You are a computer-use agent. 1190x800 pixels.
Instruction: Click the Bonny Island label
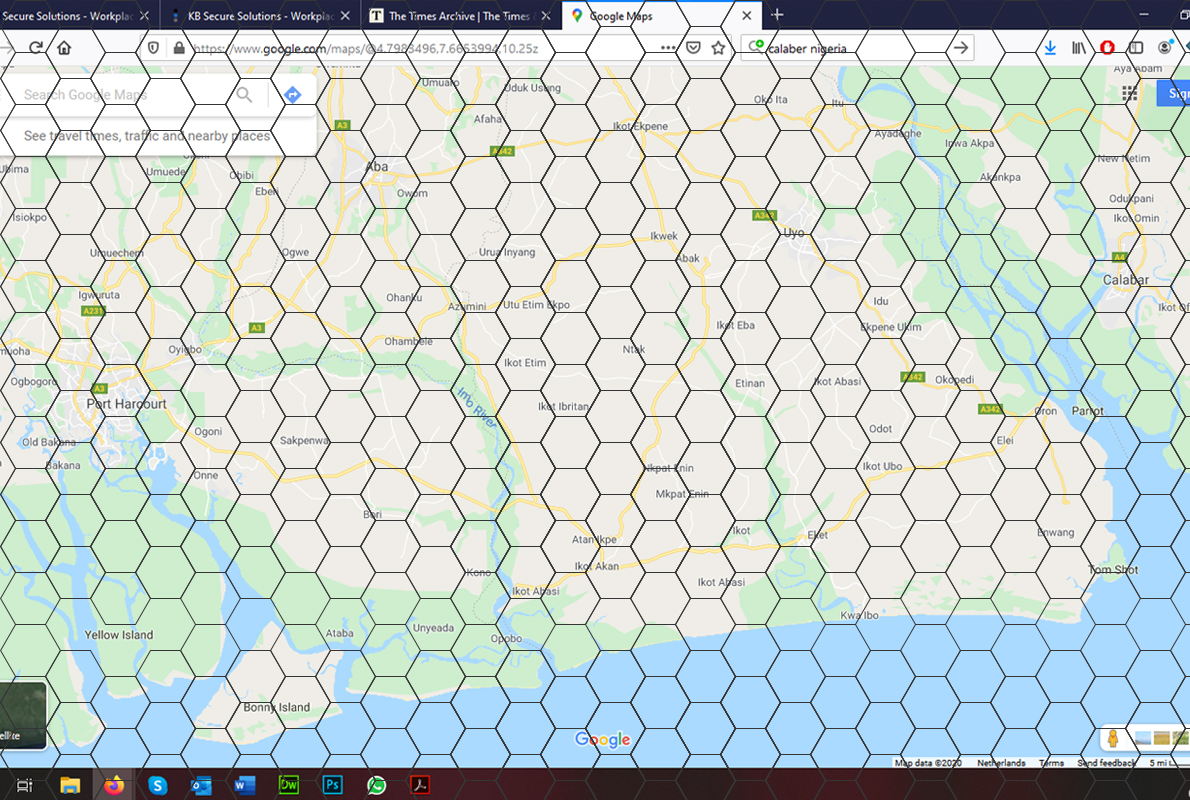tap(276, 707)
